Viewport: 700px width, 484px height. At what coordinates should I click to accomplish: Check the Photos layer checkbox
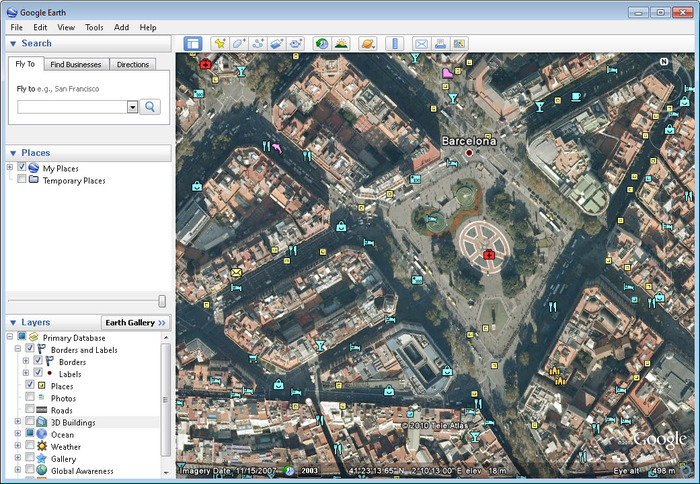30,398
